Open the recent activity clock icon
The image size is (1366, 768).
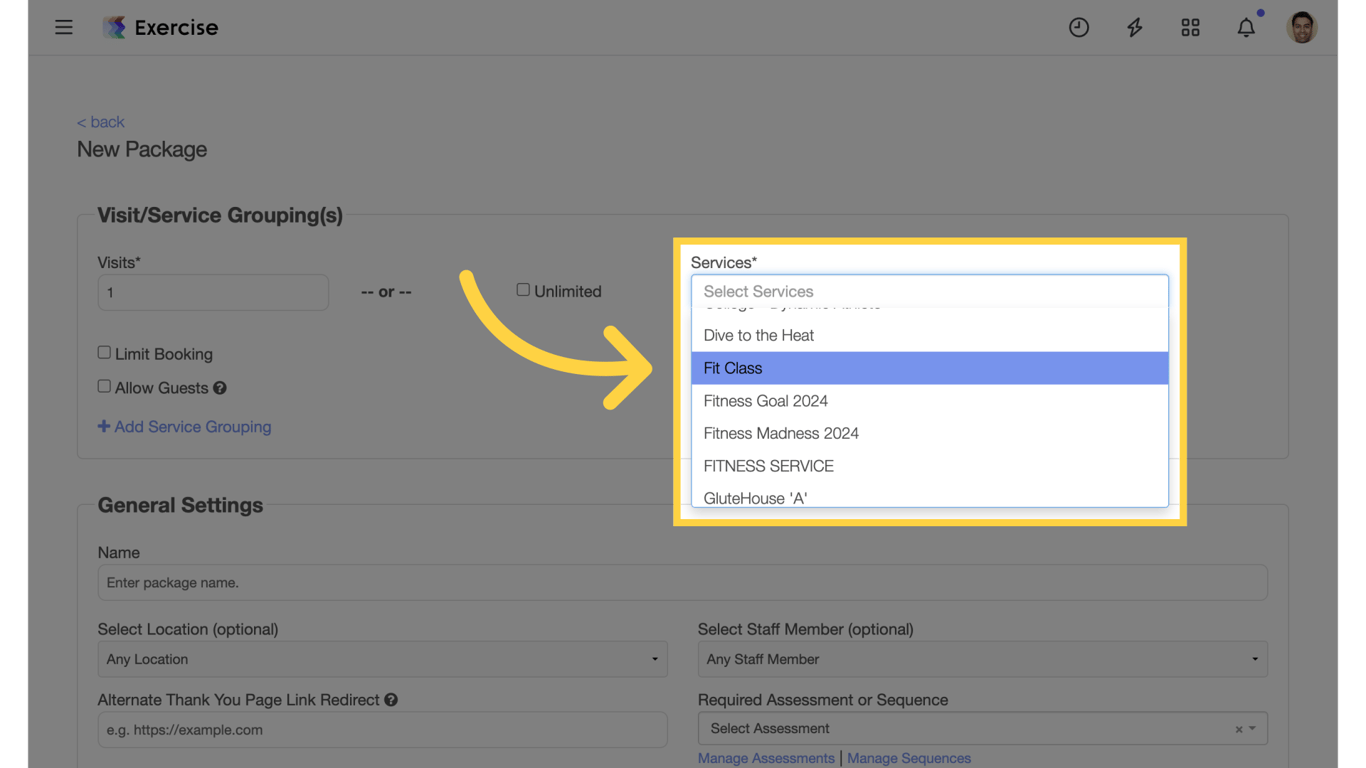coord(1079,27)
